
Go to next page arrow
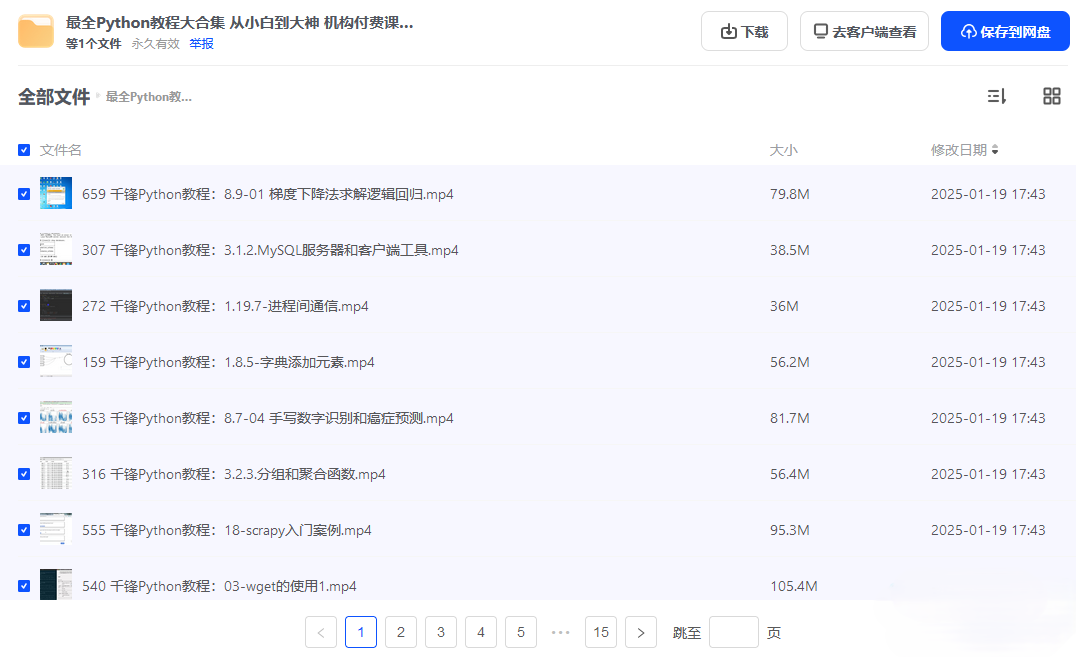coord(641,632)
